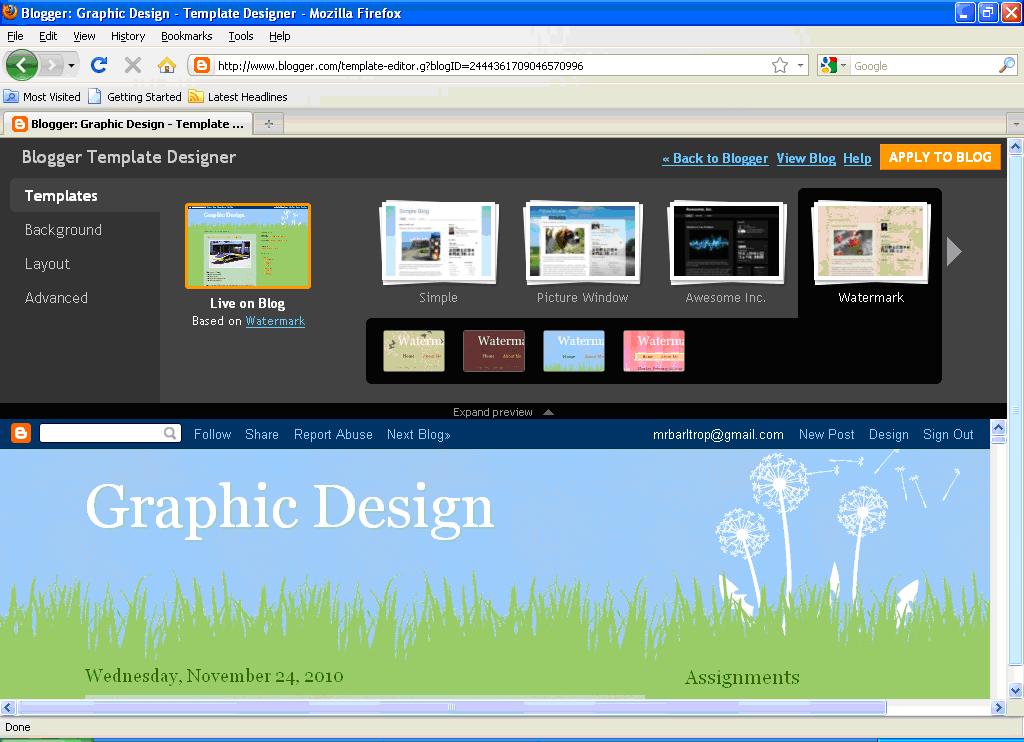Click the page scrollbar down arrow
1024x742 pixels.
point(1015,690)
